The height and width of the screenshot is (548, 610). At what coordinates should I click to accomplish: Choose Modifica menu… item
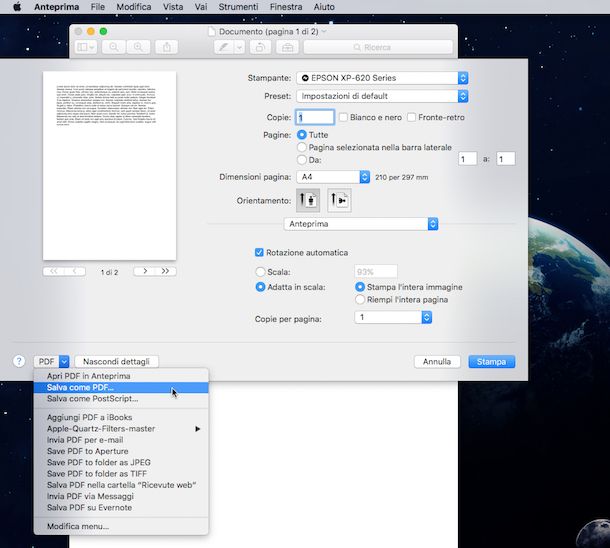121,526
